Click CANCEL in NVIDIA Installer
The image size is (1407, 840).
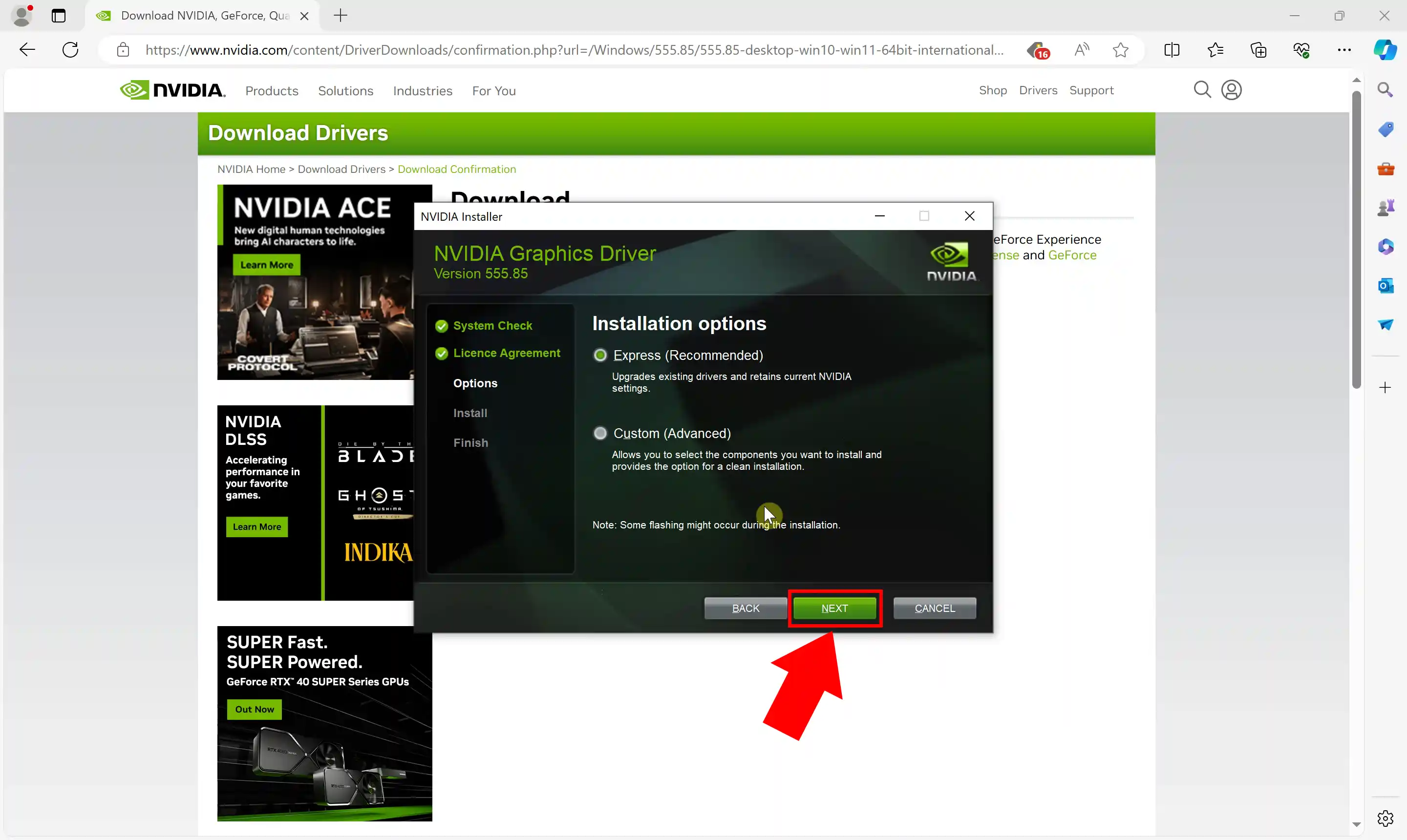click(934, 608)
